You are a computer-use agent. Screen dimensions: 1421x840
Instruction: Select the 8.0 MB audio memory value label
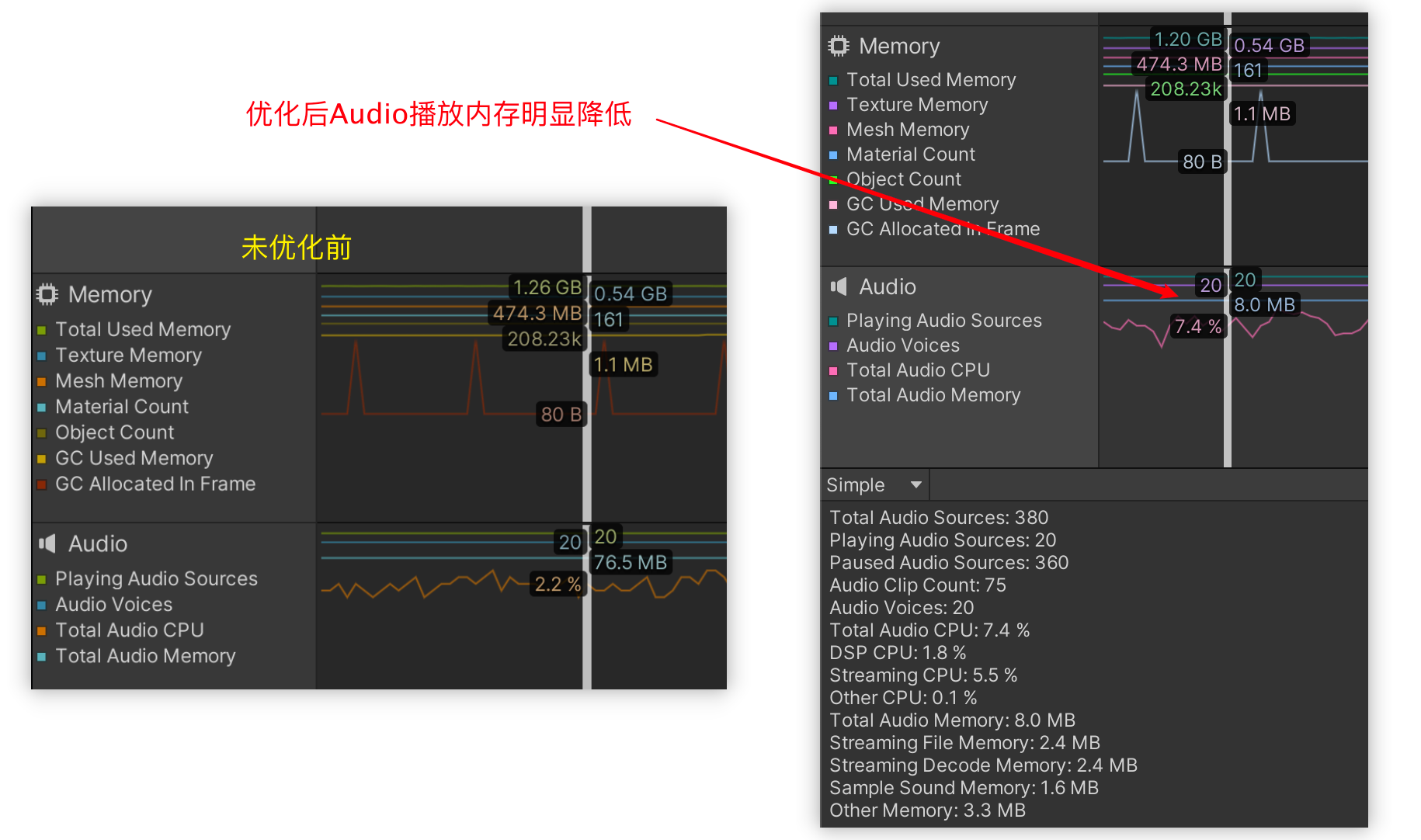coord(1264,305)
